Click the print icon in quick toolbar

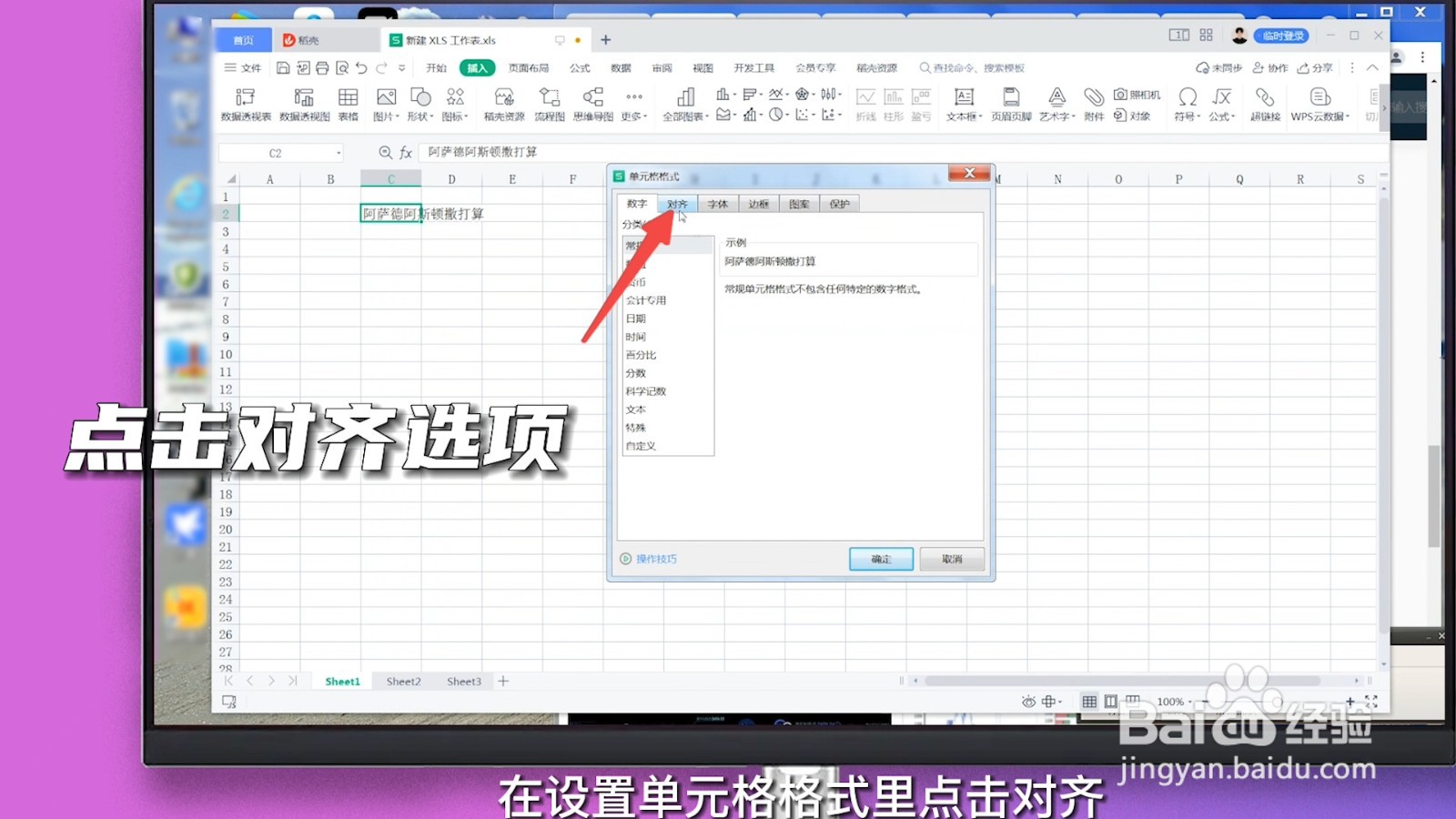(322, 68)
